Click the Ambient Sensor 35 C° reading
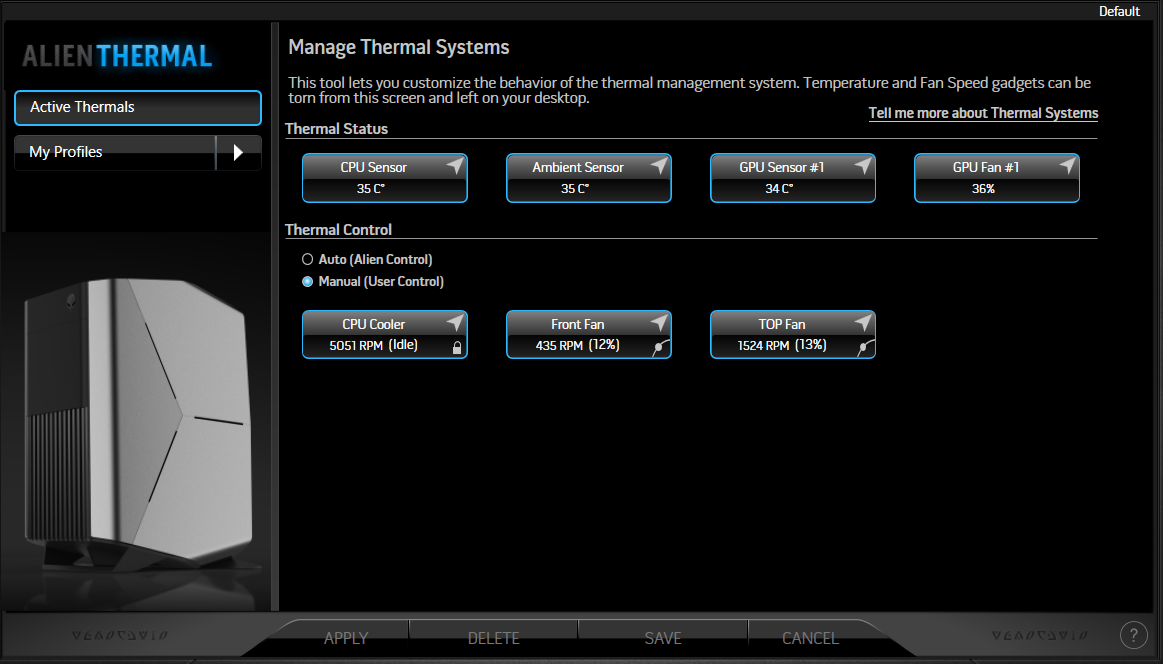 [x=575, y=189]
